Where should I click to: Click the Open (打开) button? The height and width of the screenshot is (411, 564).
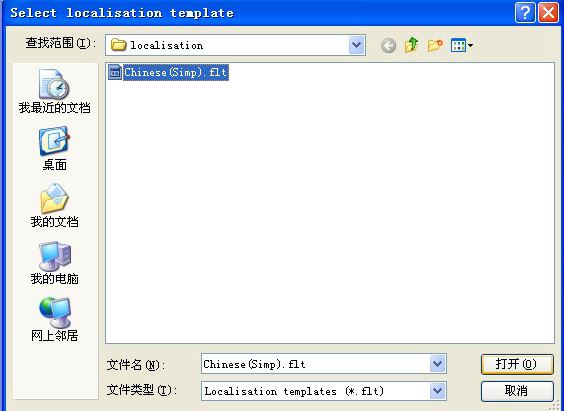point(517,364)
